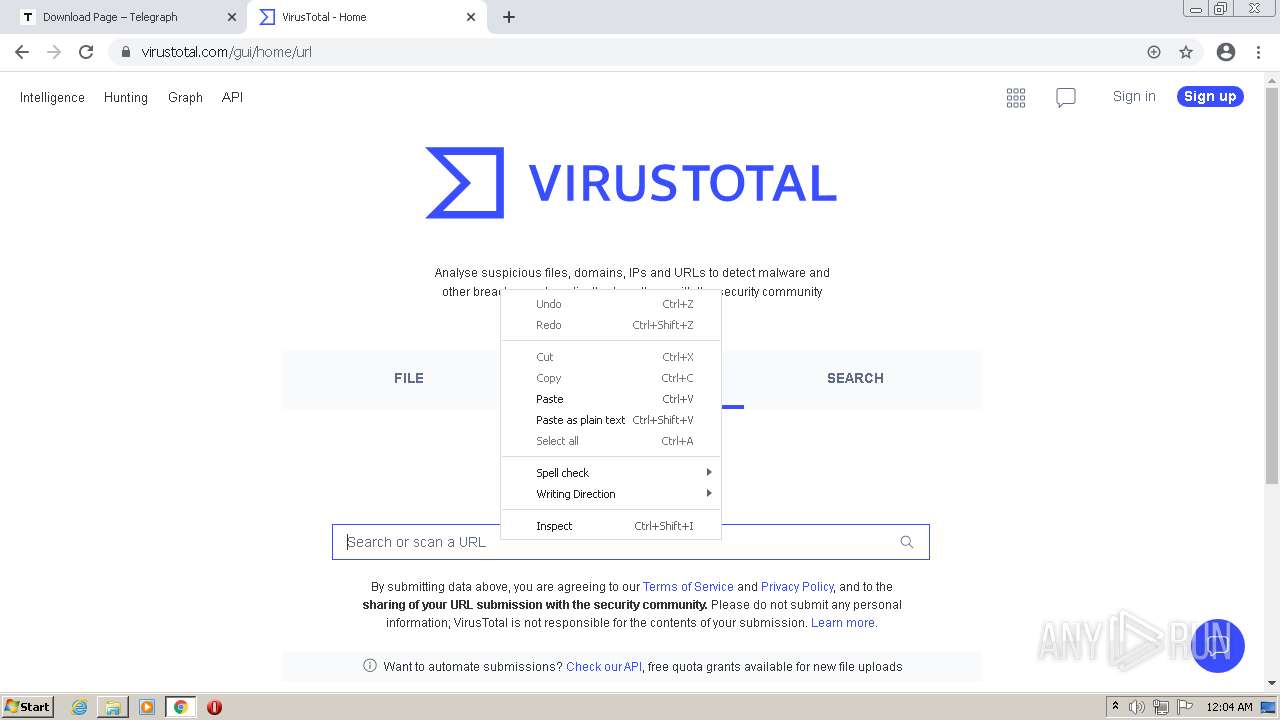Click the page scrollbar down arrow
Viewport: 1280px width, 720px height.
click(1272, 683)
